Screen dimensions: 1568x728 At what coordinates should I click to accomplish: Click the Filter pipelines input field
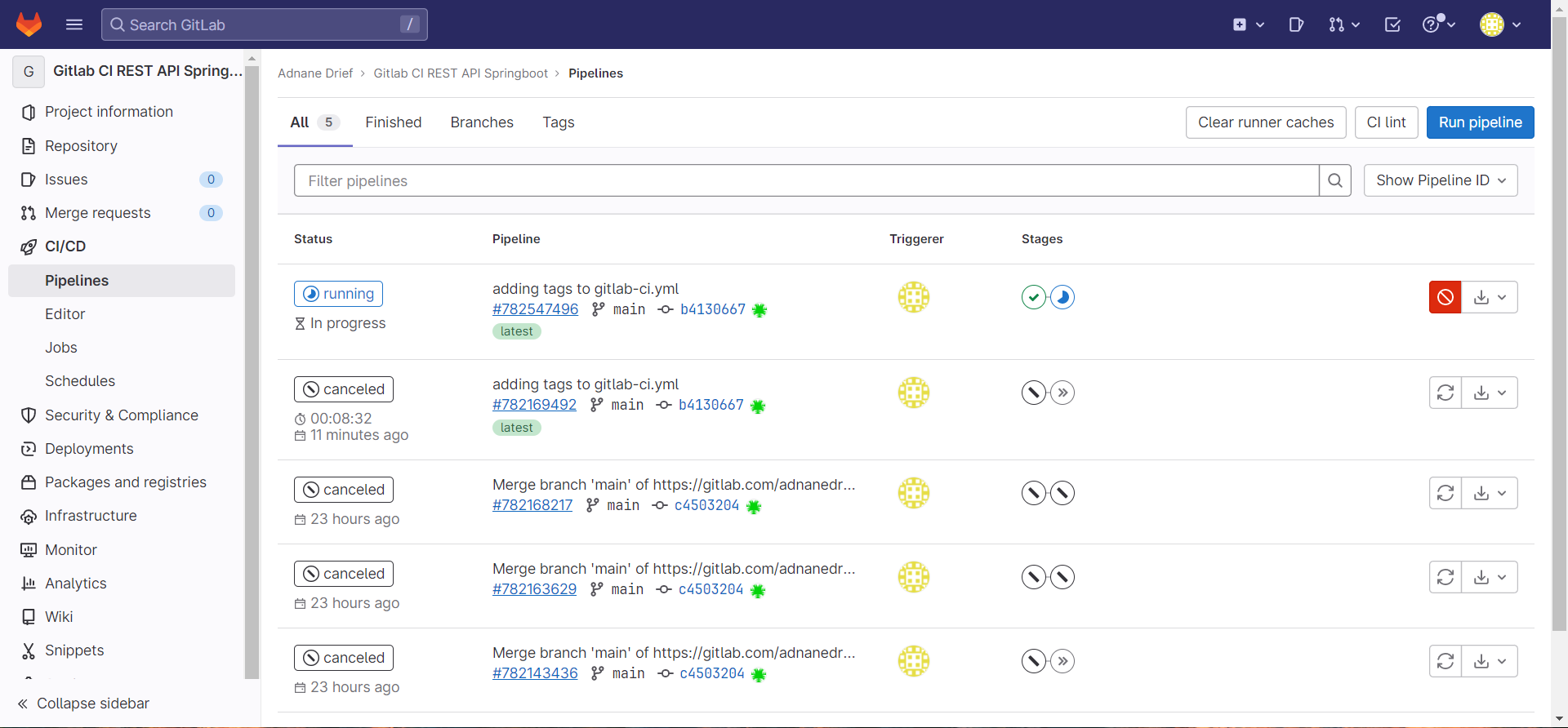[806, 180]
